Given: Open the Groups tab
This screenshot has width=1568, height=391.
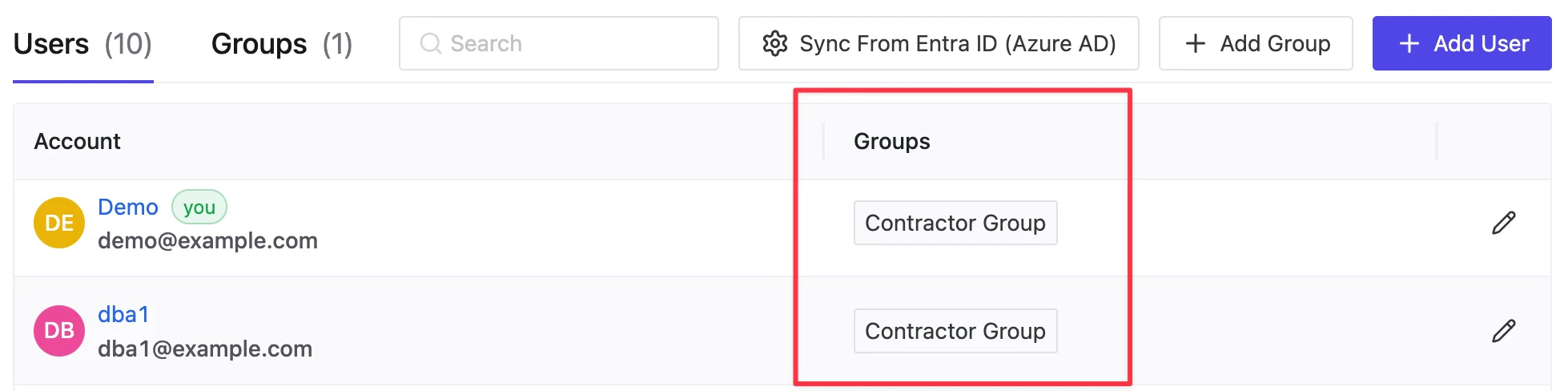Looking at the screenshot, I should tap(281, 44).
